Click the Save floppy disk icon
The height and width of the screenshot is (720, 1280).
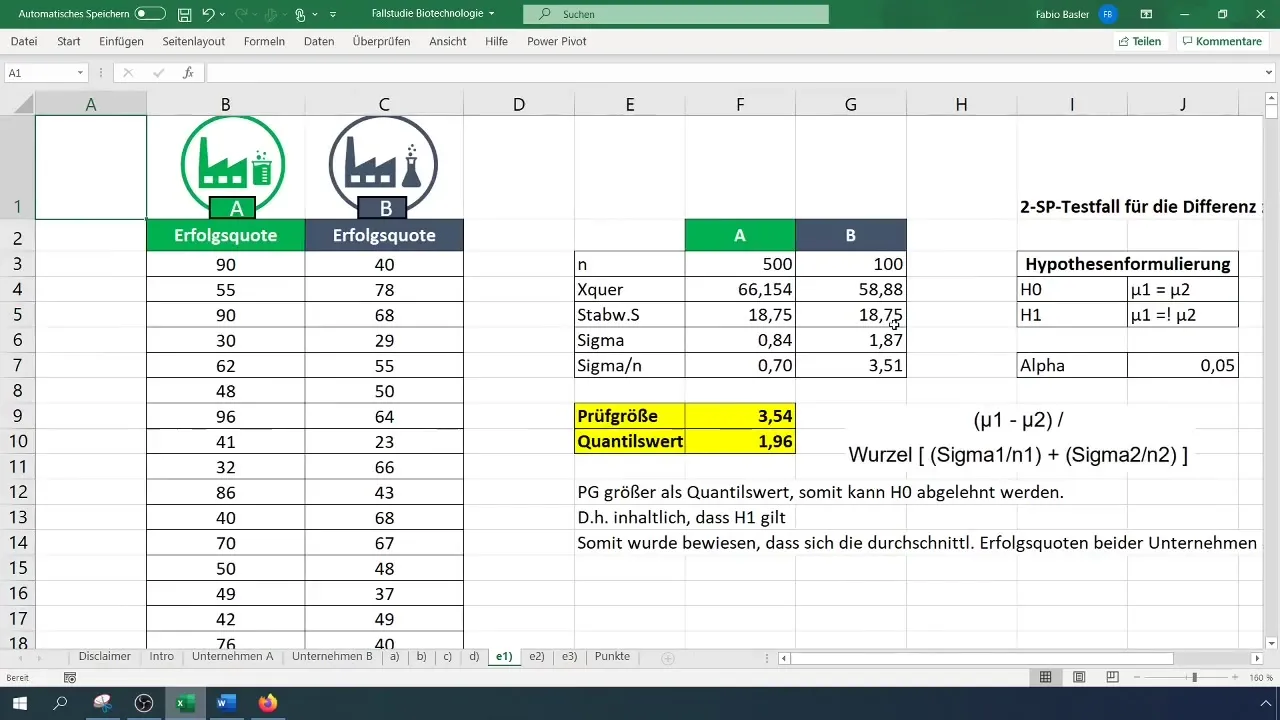184,14
